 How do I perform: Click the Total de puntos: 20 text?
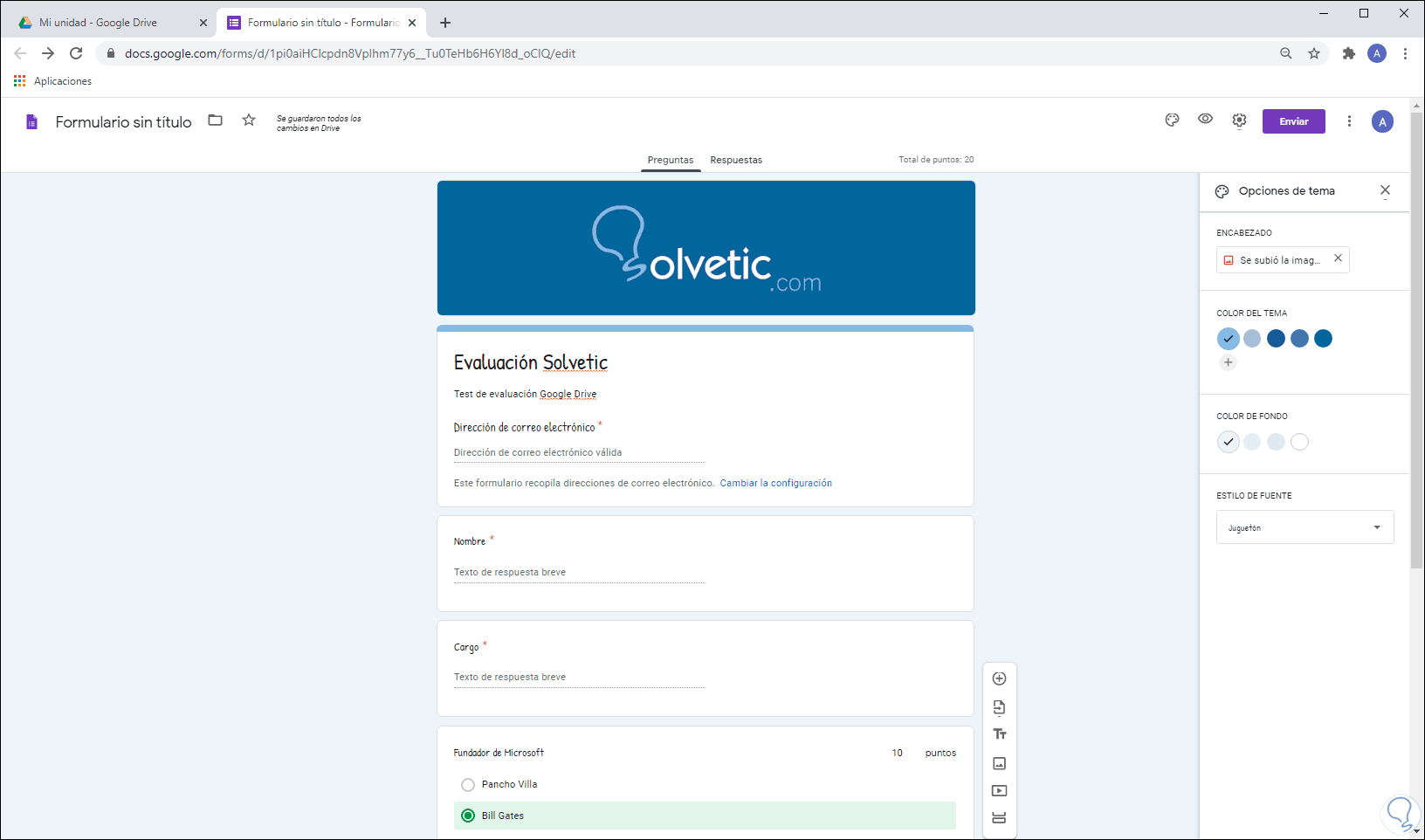coord(936,160)
